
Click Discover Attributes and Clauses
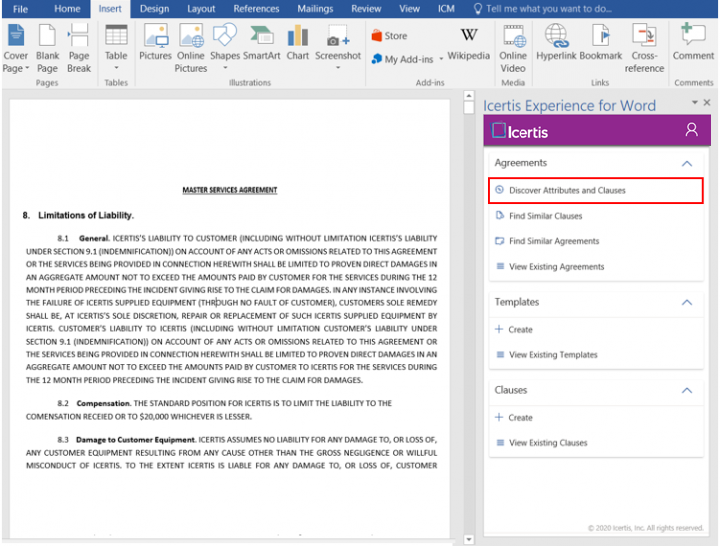point(567,190)
